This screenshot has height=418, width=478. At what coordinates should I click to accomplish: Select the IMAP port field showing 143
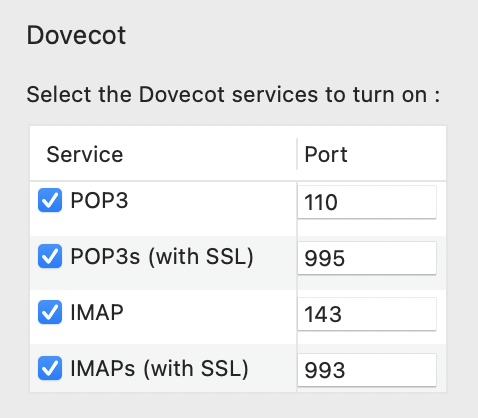point(367,314)
